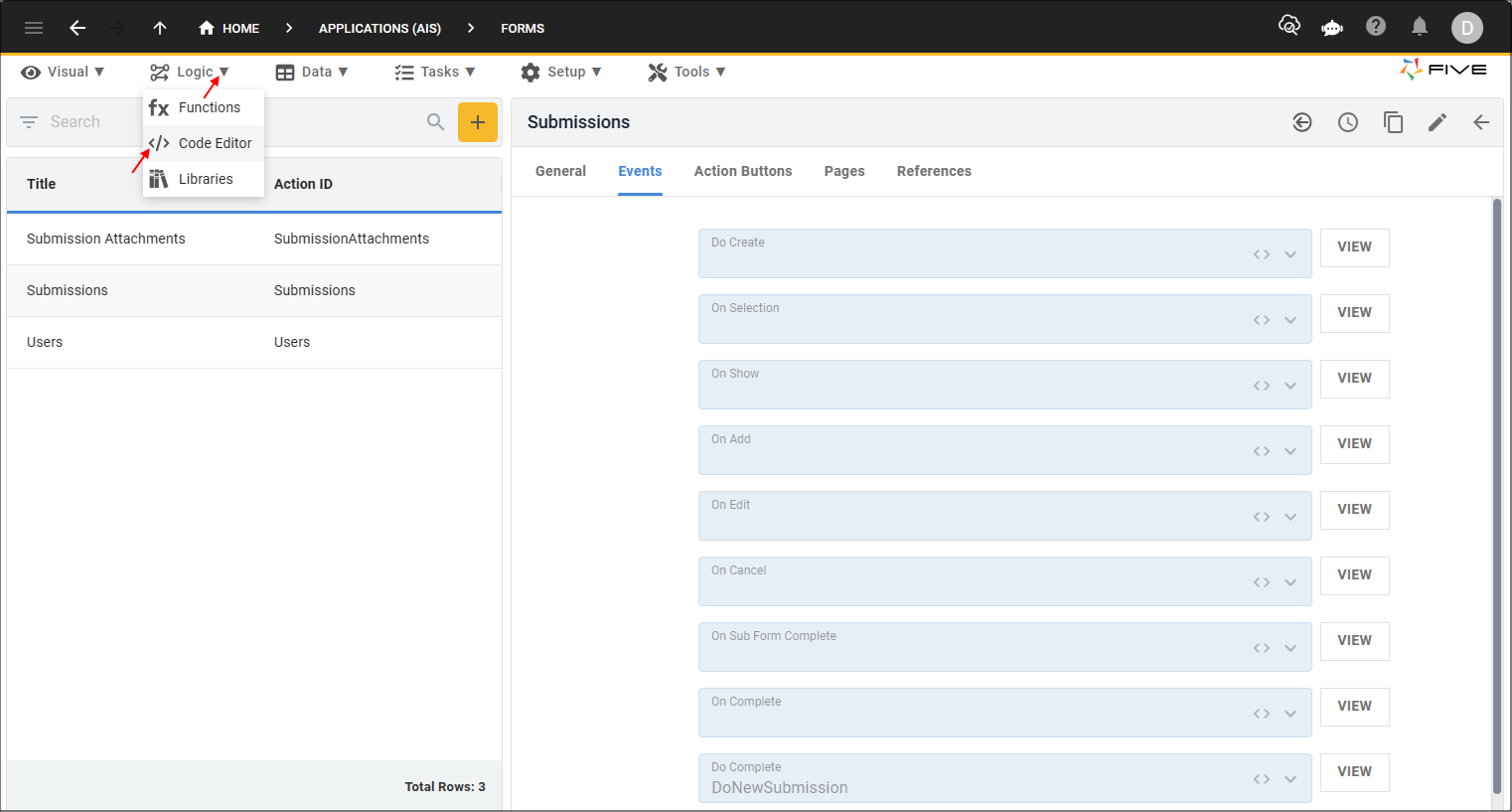Open the code icon next to Do Create
Image resolution: width=1512 pixels, height=812 pixels.
point(1260,253)
